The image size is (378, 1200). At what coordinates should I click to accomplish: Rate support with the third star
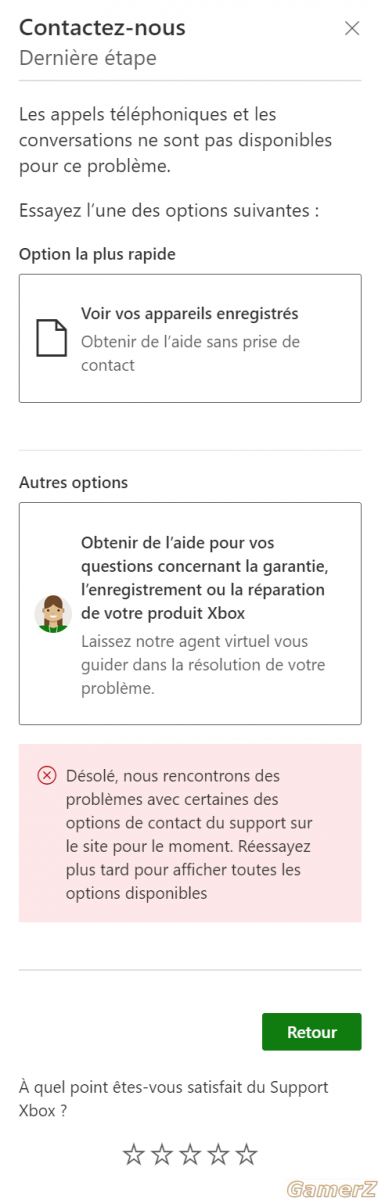click(x=190, y=1155)
